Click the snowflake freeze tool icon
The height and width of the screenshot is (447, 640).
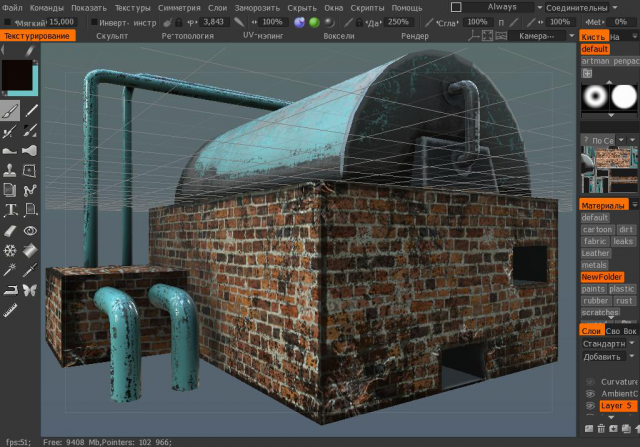(10, 250)
